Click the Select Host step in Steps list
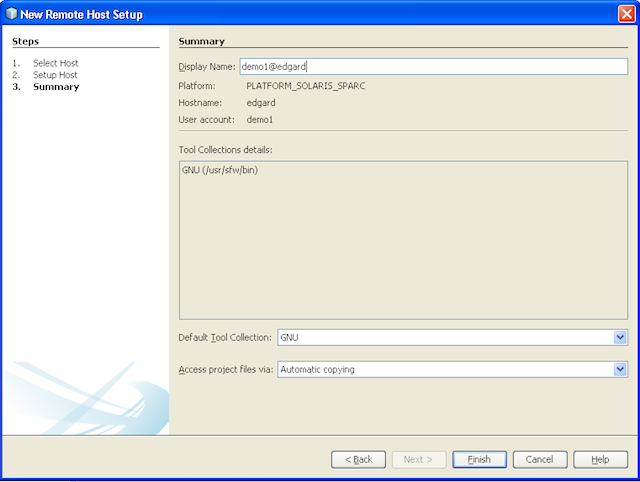 pos(55,63)
